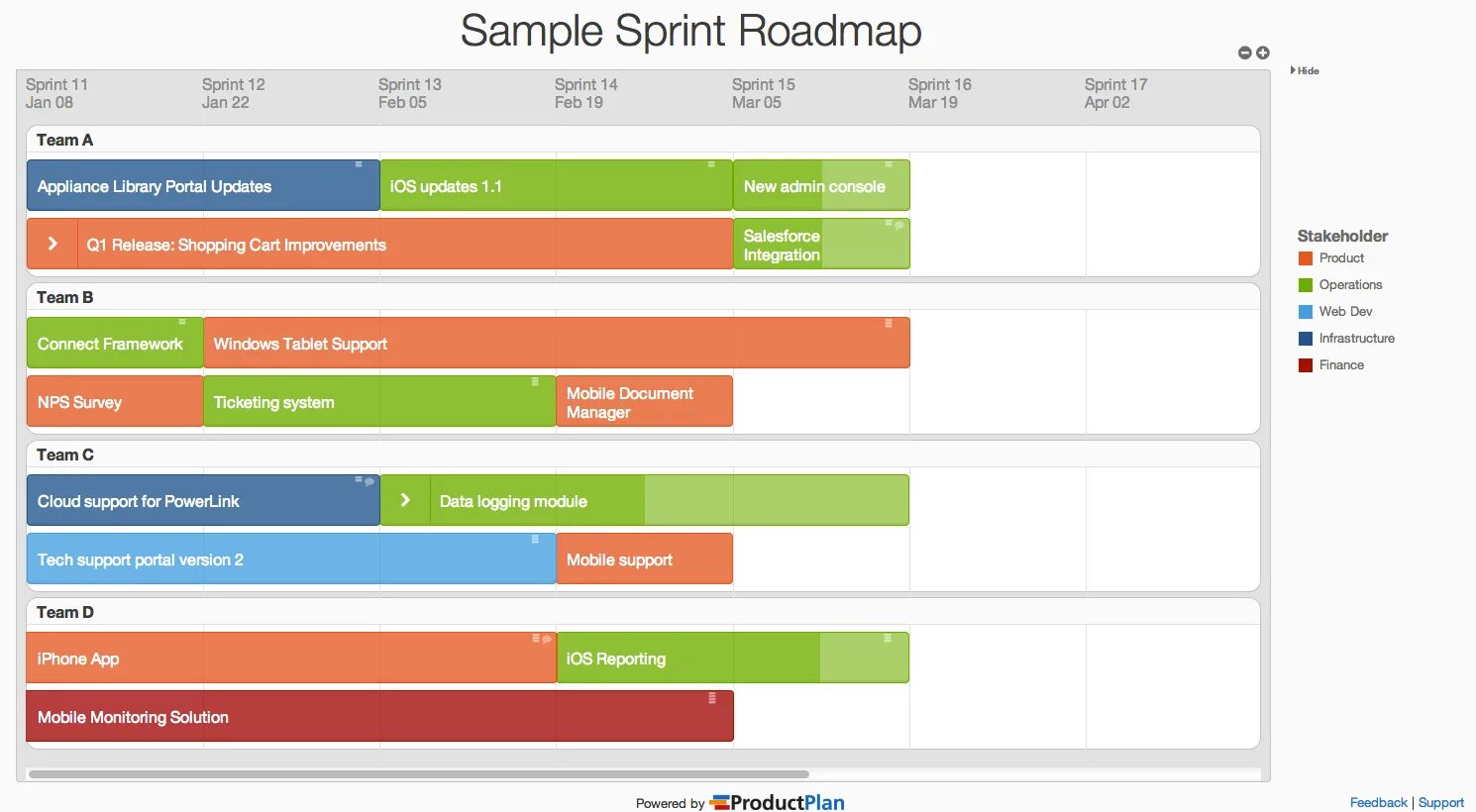Click comment icon on Cloud support for PowerLink
1476x812 pixels.
tap(369, 481)
